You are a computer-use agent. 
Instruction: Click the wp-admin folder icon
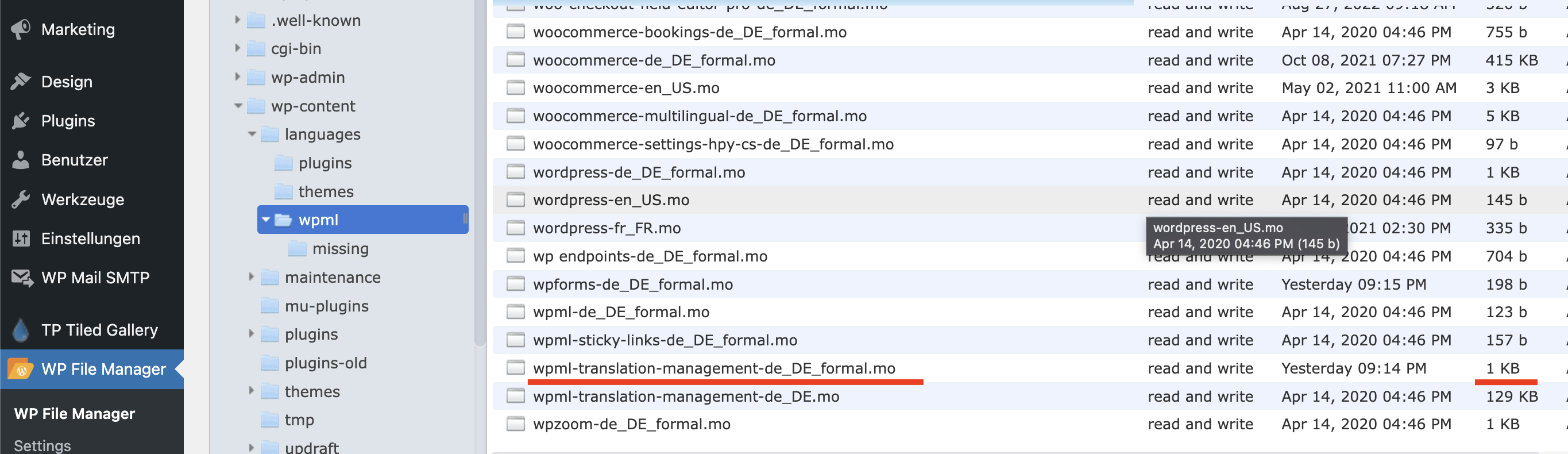coord(256,78)
